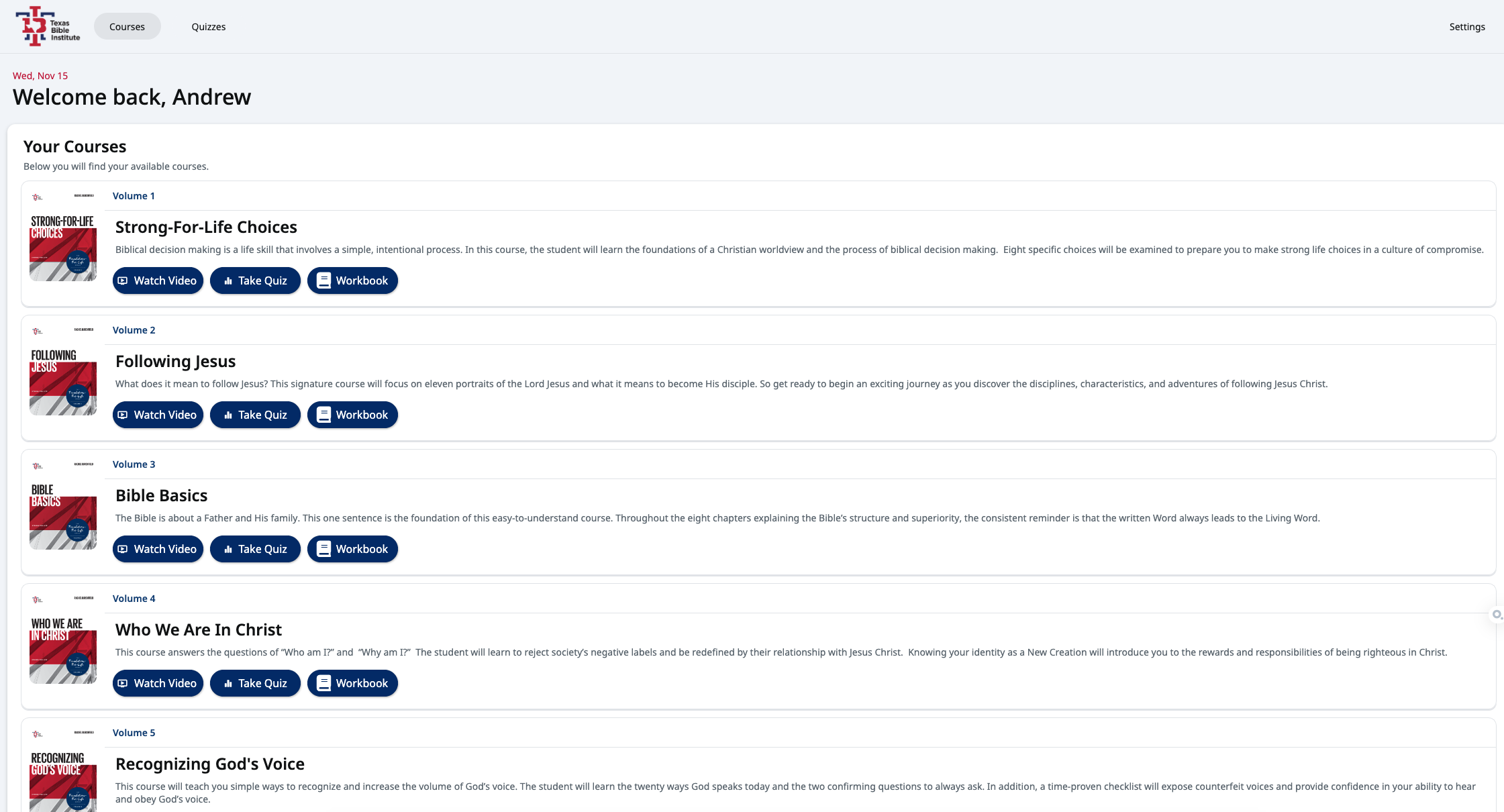
Task: Select the Strong-For-Life Choices course title
Action: coord(206,227)
